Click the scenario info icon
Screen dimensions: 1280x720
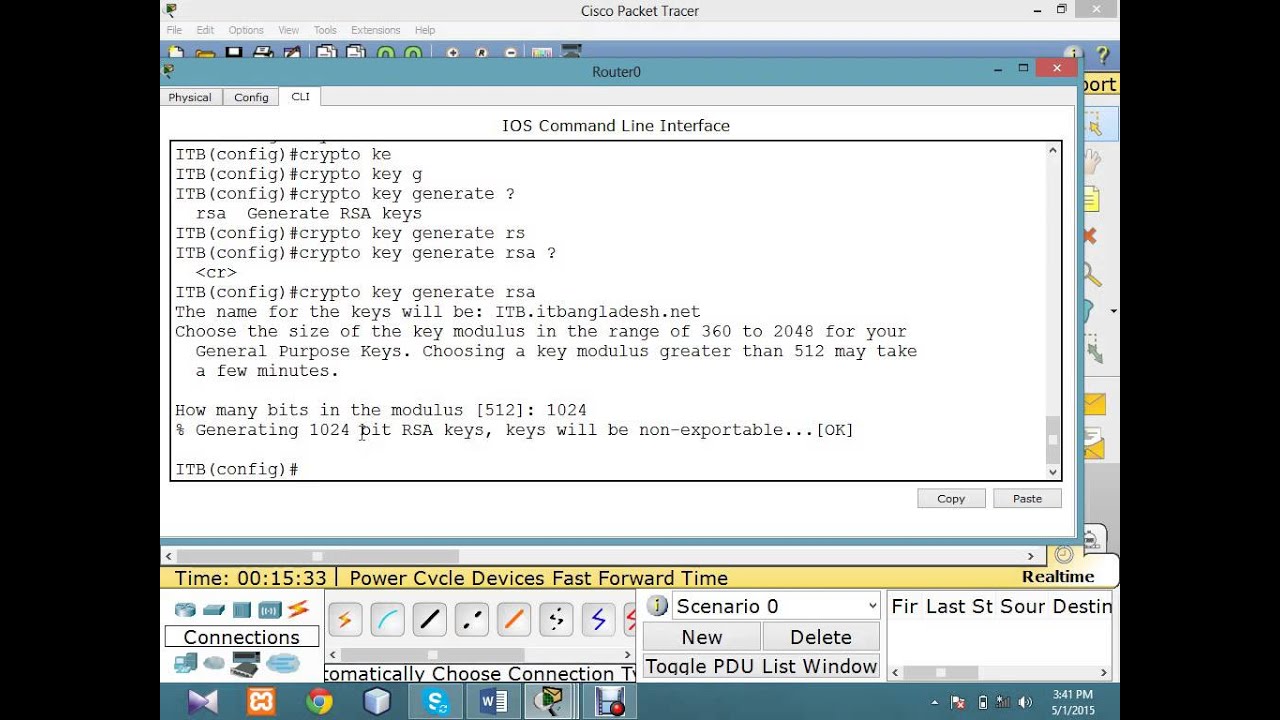click(x=657, y=606)
